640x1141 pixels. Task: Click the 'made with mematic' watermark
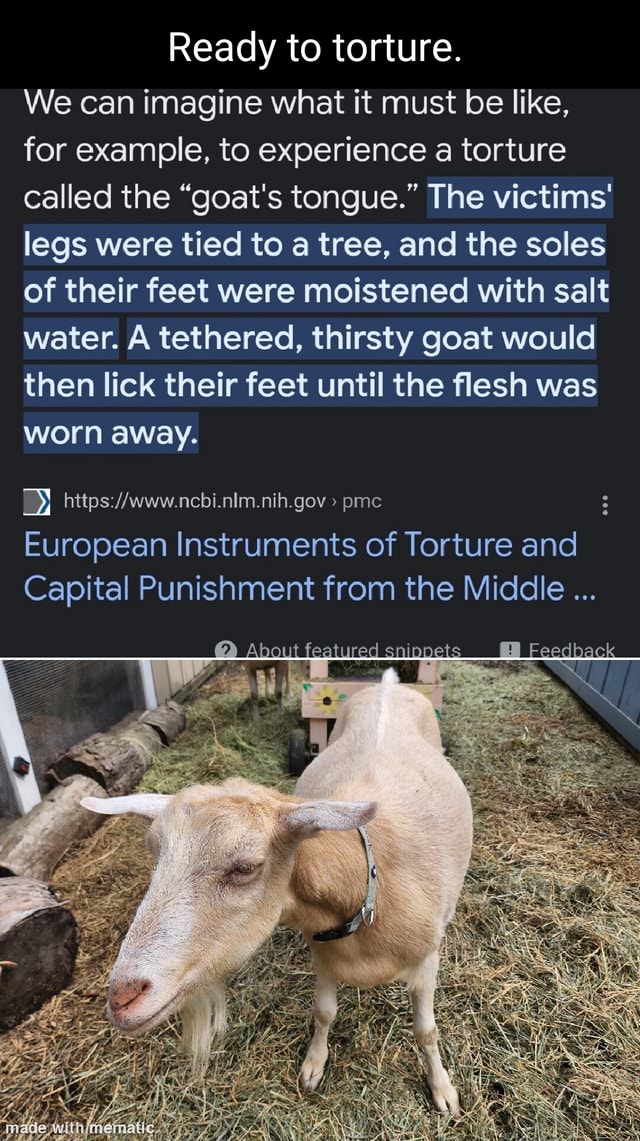pyautogui.click(x=80, y=1127)
